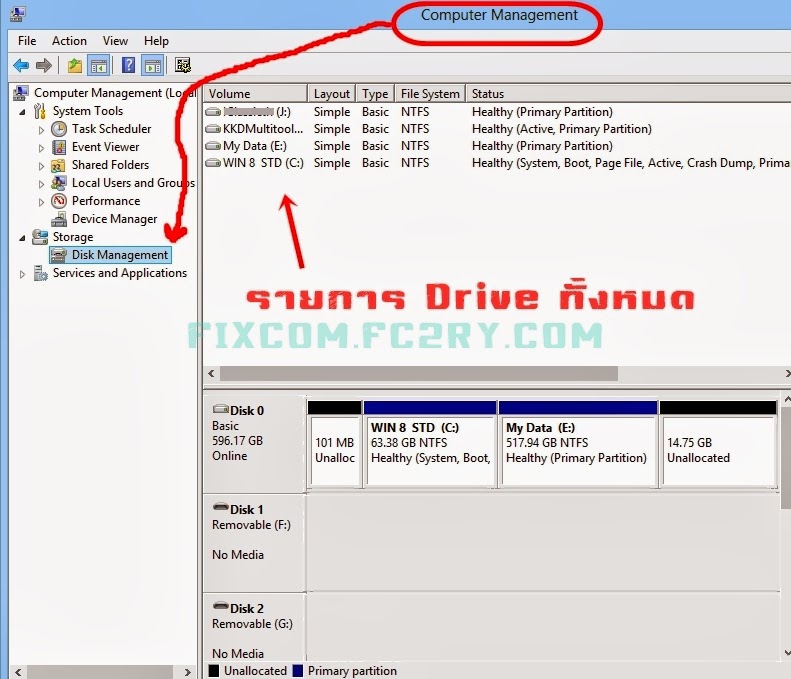The height and width of the screenshot is (679, 791).
Task: Click the Computer Management title bar icon
Action: pos(18,14)
